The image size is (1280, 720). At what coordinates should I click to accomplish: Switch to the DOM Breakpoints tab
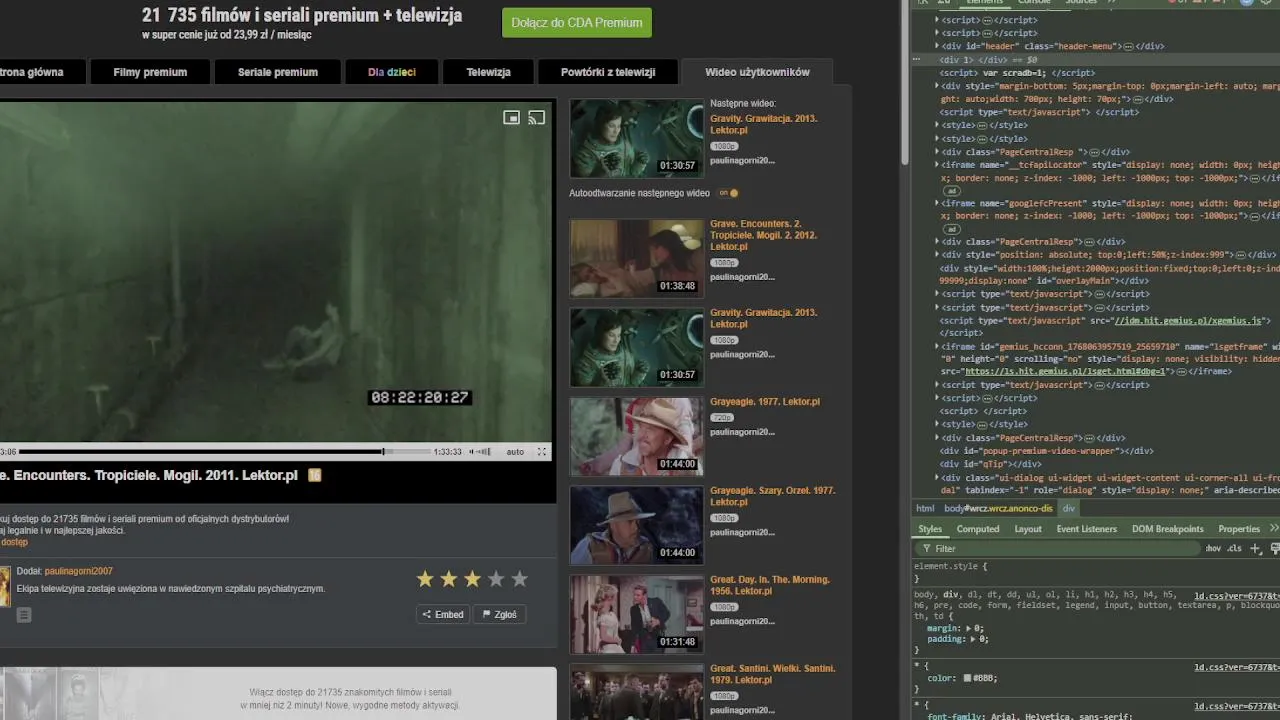(1167, 529)
